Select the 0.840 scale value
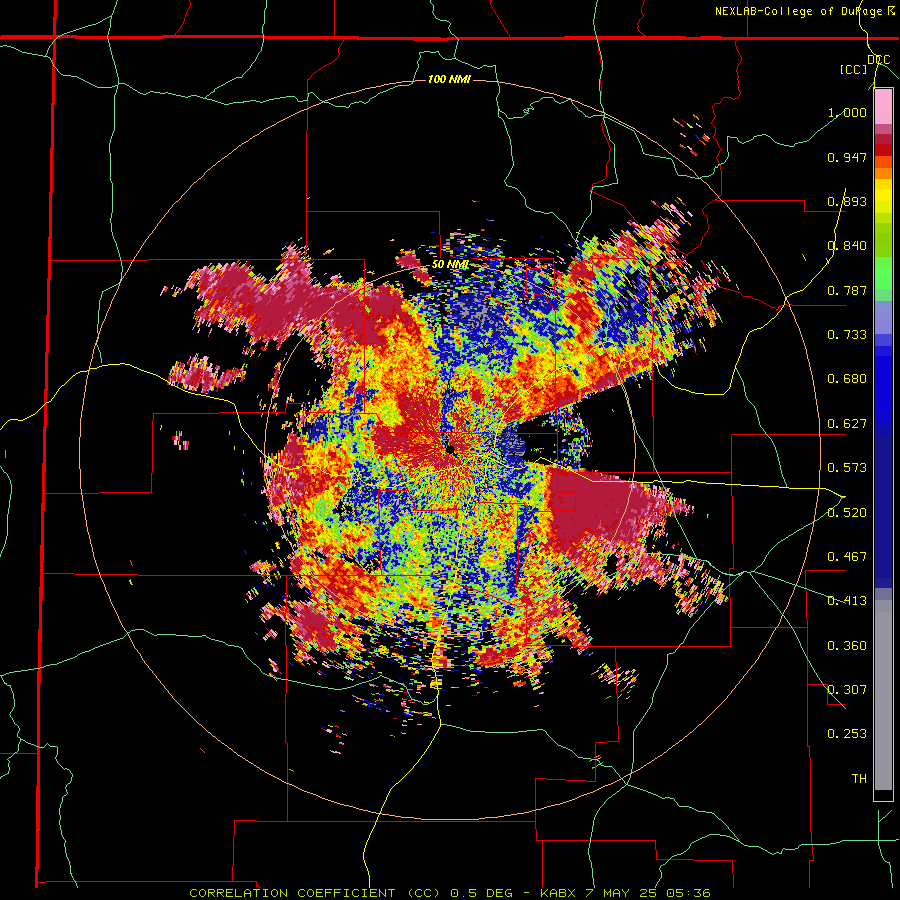 [x=847, y=246]
